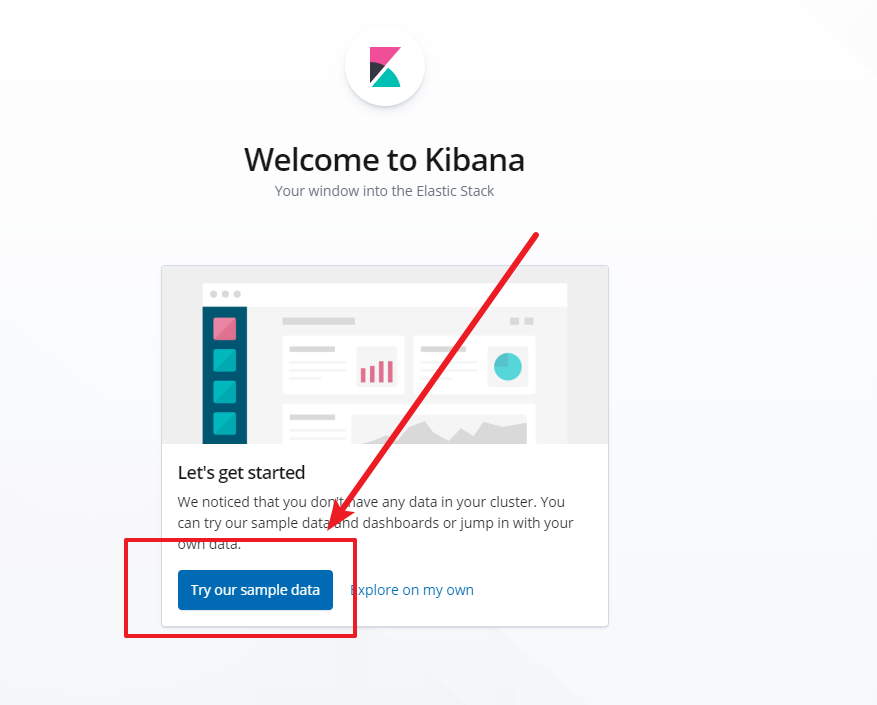
Task: Click the pink square in the illustration sidebar
Action: click(224, 328)
